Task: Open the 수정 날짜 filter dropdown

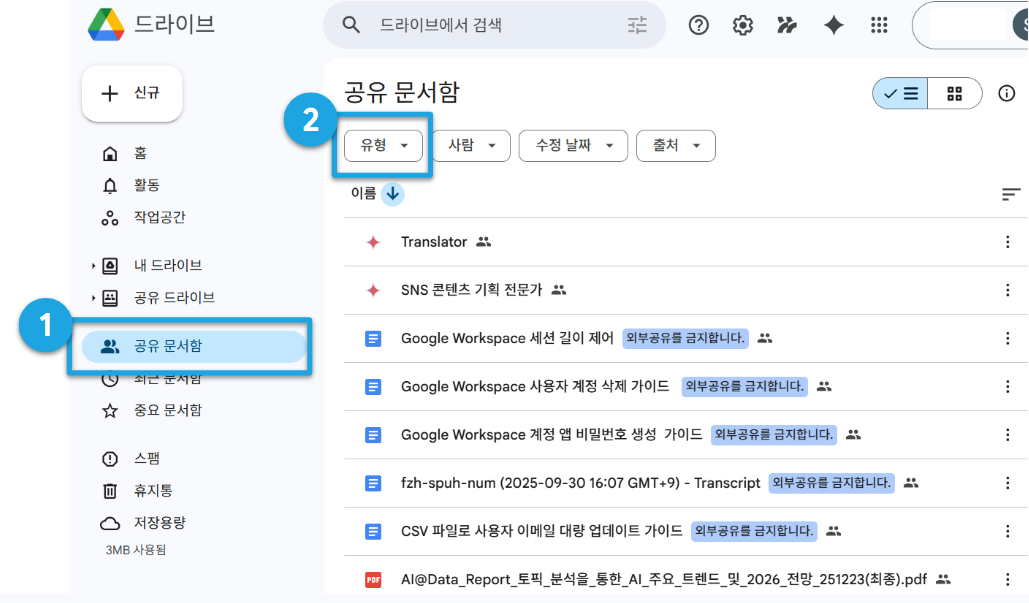Action: pos(573,146)
